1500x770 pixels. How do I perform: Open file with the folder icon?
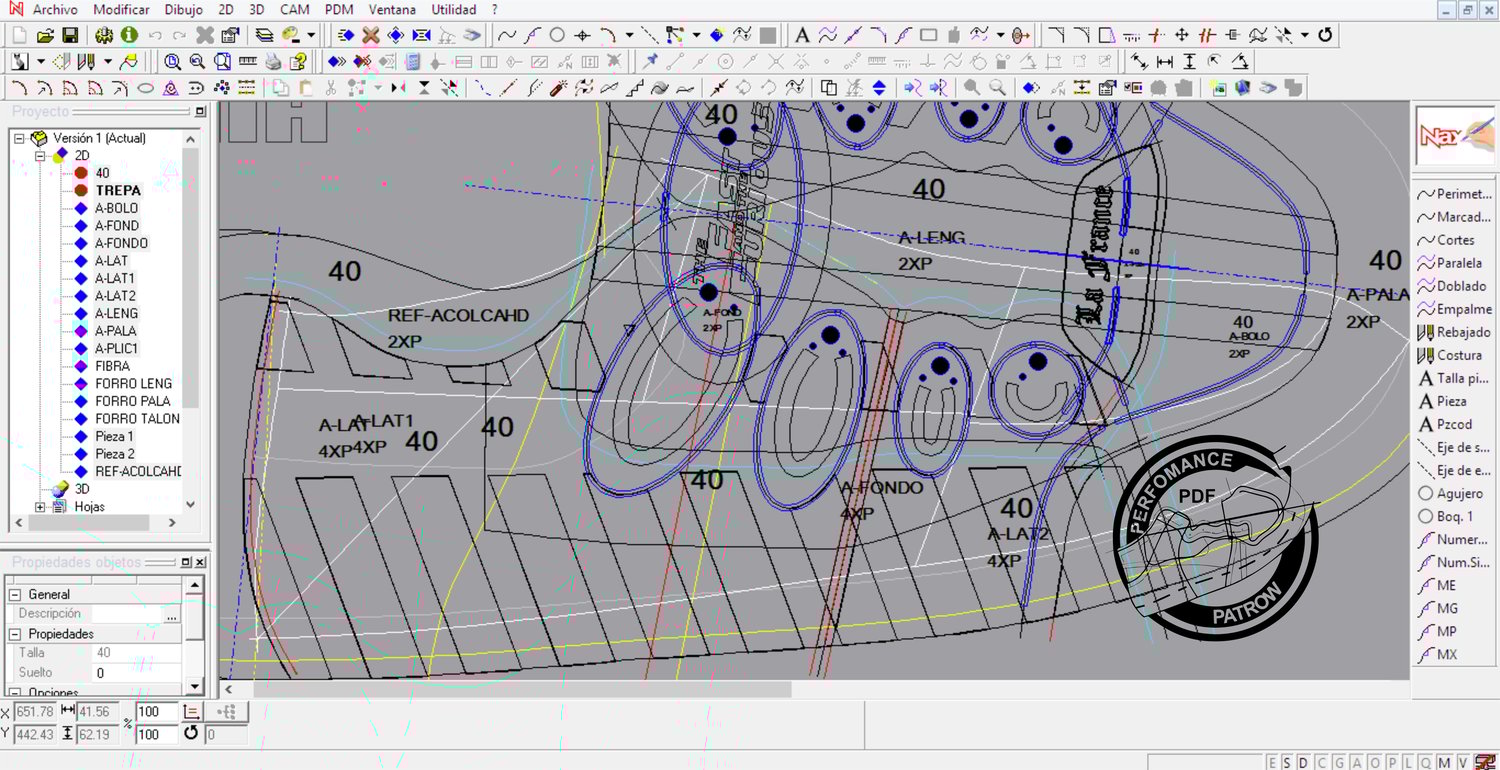pos(45,35)
